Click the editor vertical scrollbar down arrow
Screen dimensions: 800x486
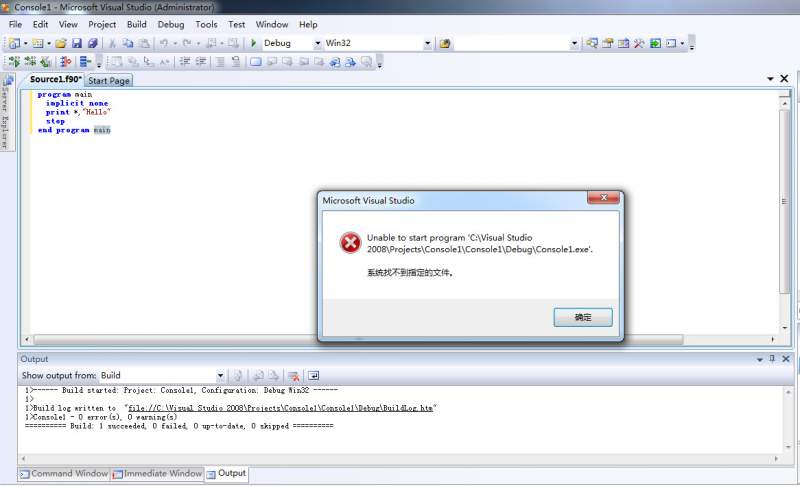click(x=785, y=328)
